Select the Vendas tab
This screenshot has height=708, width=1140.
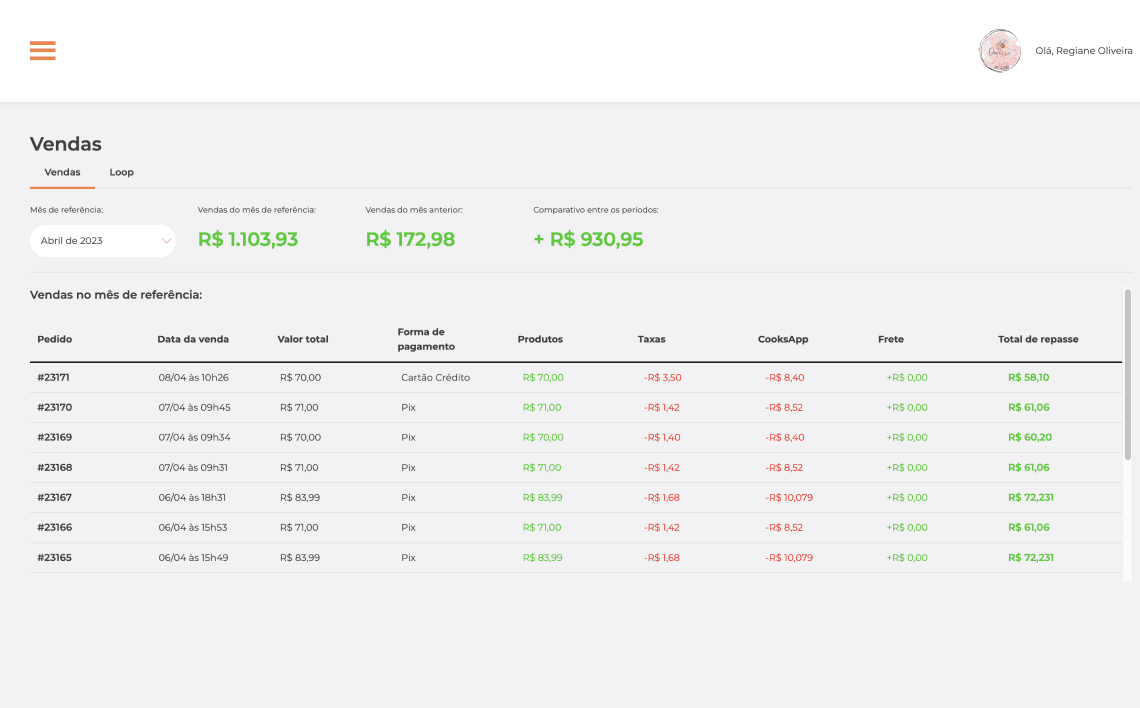pyautogui.click(x=62, y=172)
